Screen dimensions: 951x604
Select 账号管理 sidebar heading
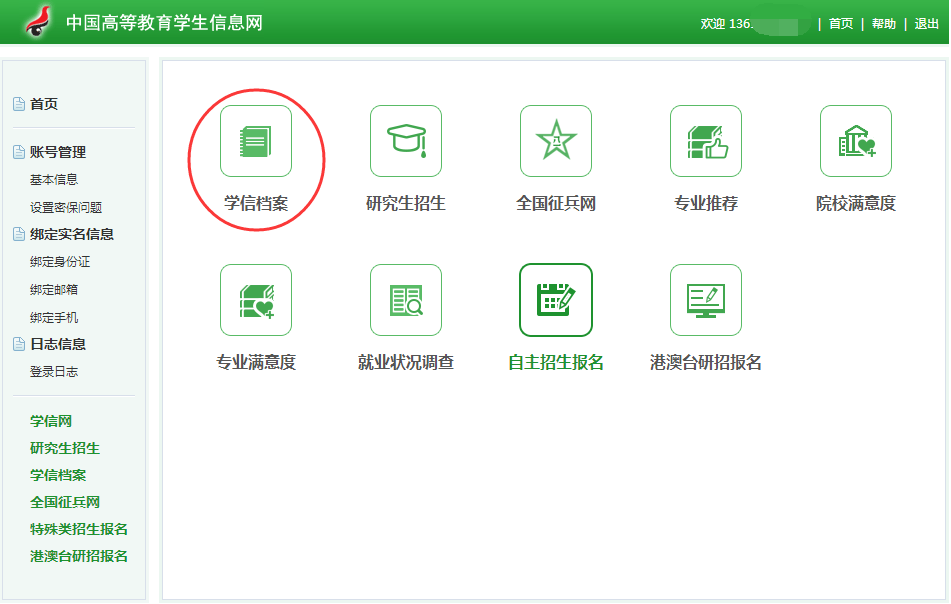coord(58,152)
